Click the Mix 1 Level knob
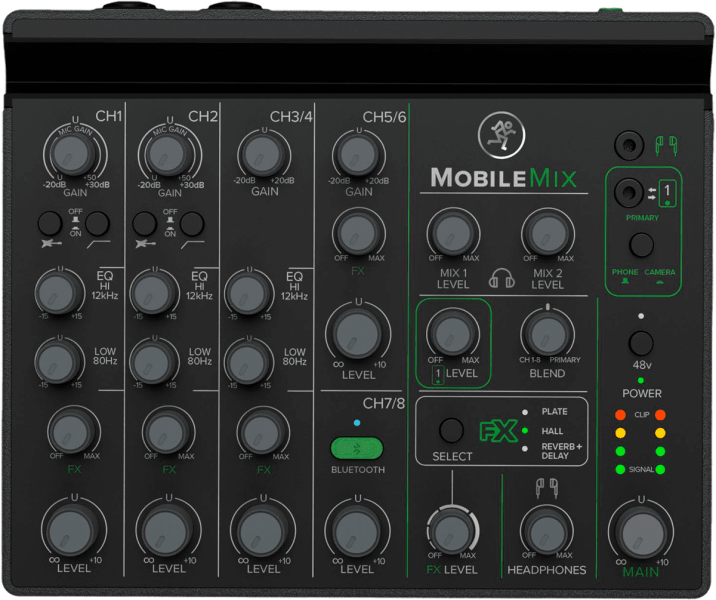Viewport: 716px width, 600px height. coord(453,235)
